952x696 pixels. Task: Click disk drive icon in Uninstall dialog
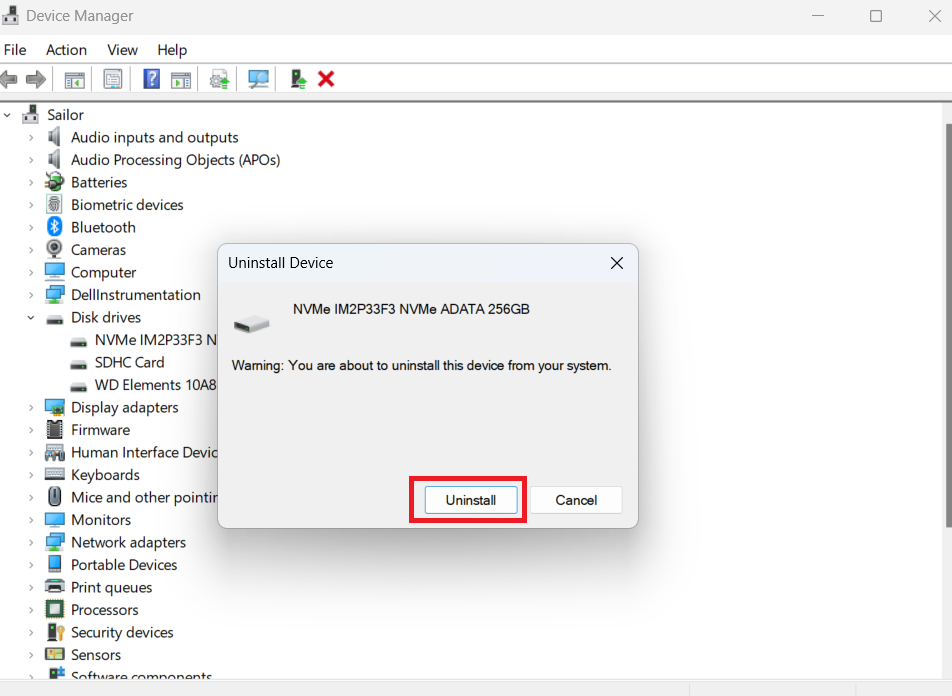252,323
